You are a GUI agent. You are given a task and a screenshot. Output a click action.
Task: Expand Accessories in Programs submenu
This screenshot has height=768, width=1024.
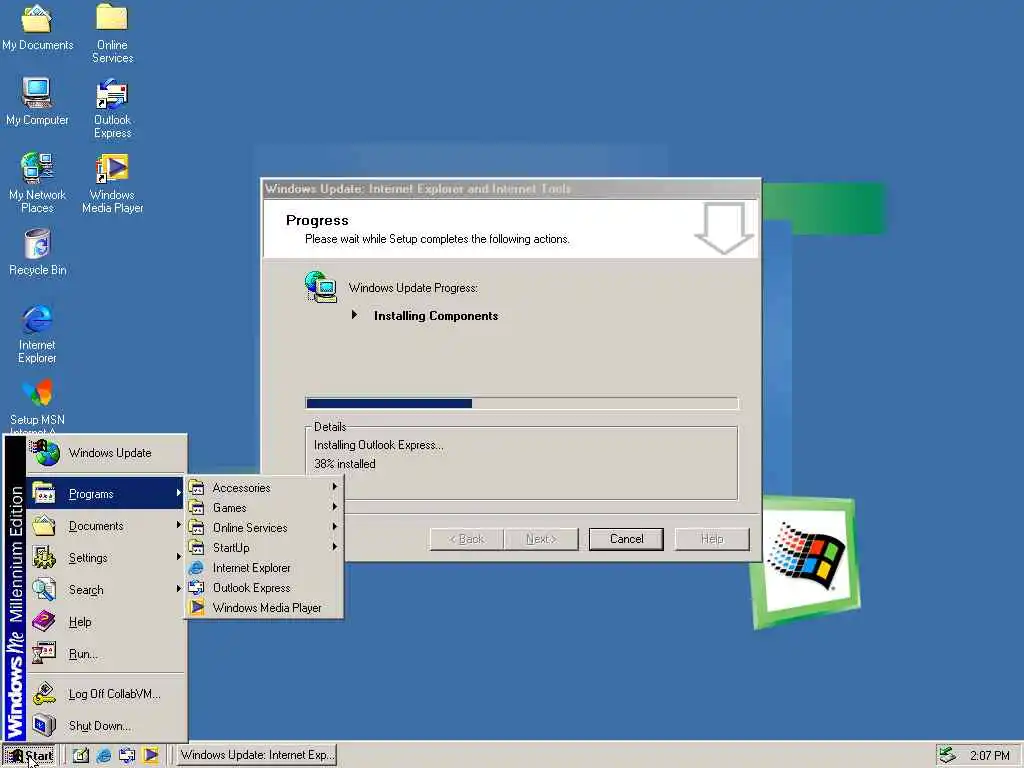[x=264, y=488]
